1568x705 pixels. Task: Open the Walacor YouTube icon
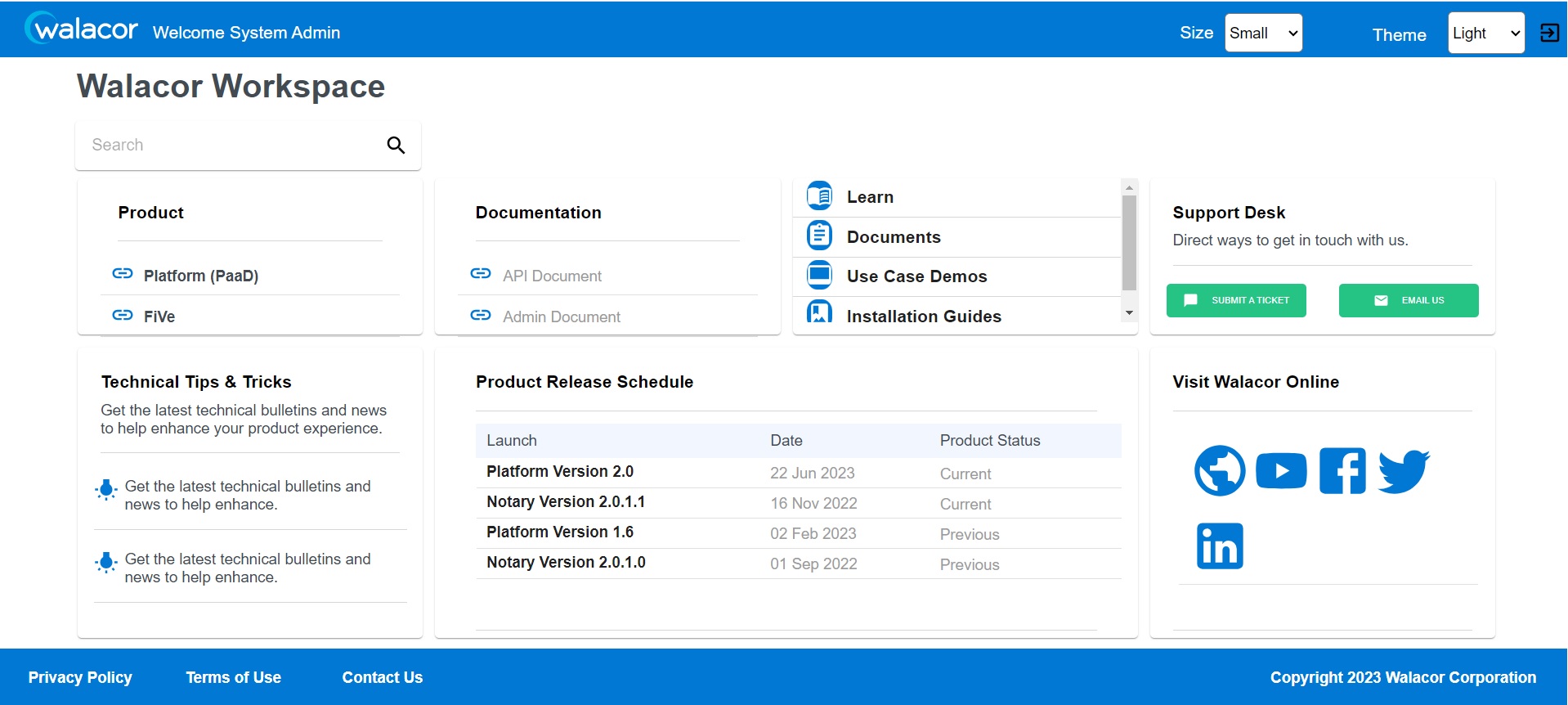click(x=1281, y=470)
